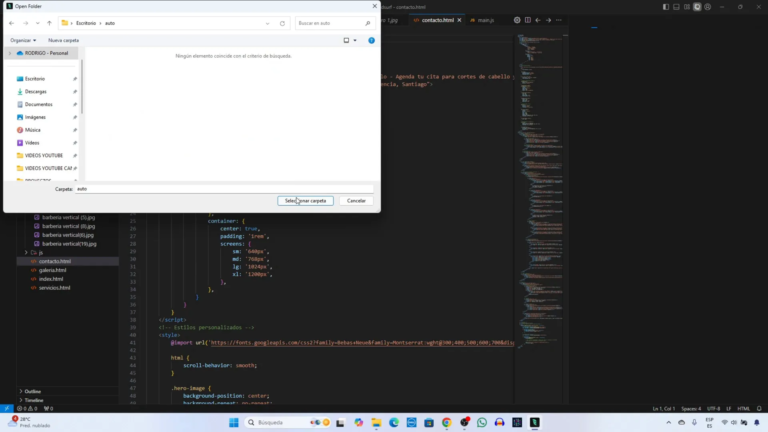
Task: Refresh the auto folder listing
Action: tap(282, 23)
